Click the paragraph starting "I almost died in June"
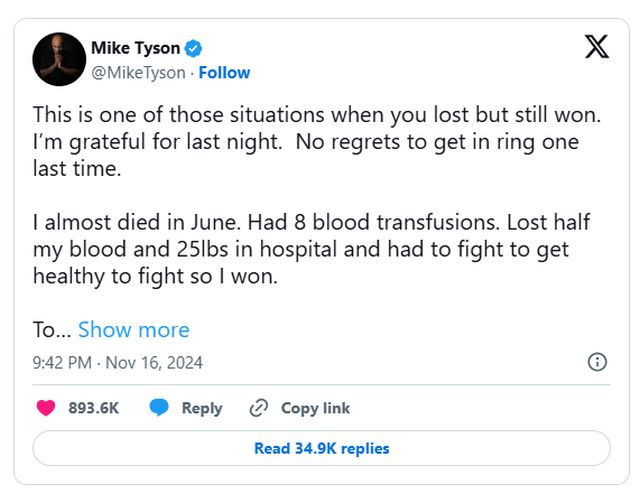This screenshot has width=640, height=494. pos(300,250)
